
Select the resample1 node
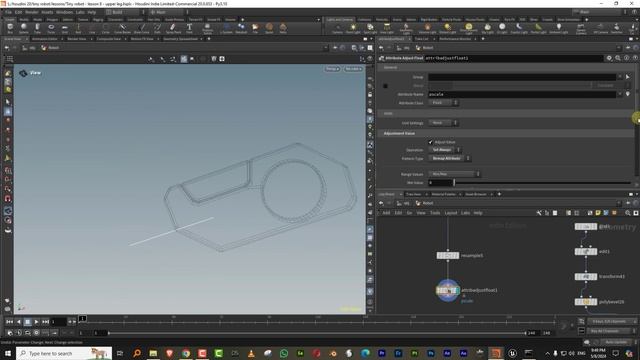point(448,256)
